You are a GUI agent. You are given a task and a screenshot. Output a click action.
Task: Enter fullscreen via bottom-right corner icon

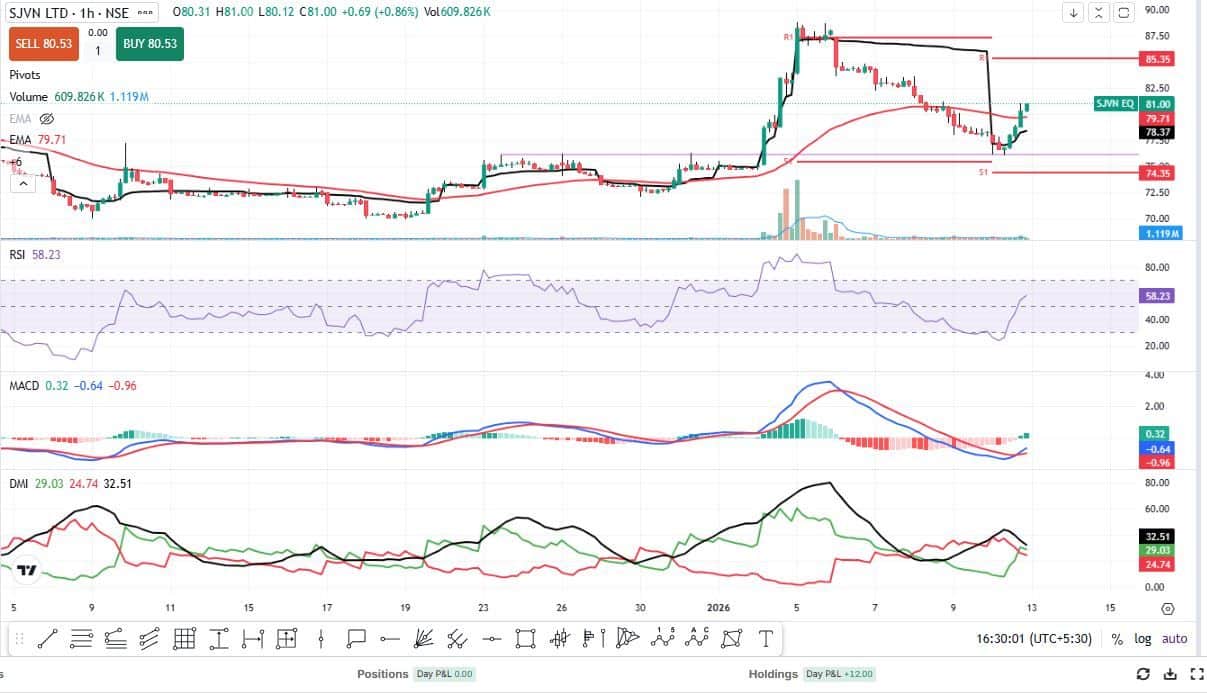point(1195,674)
